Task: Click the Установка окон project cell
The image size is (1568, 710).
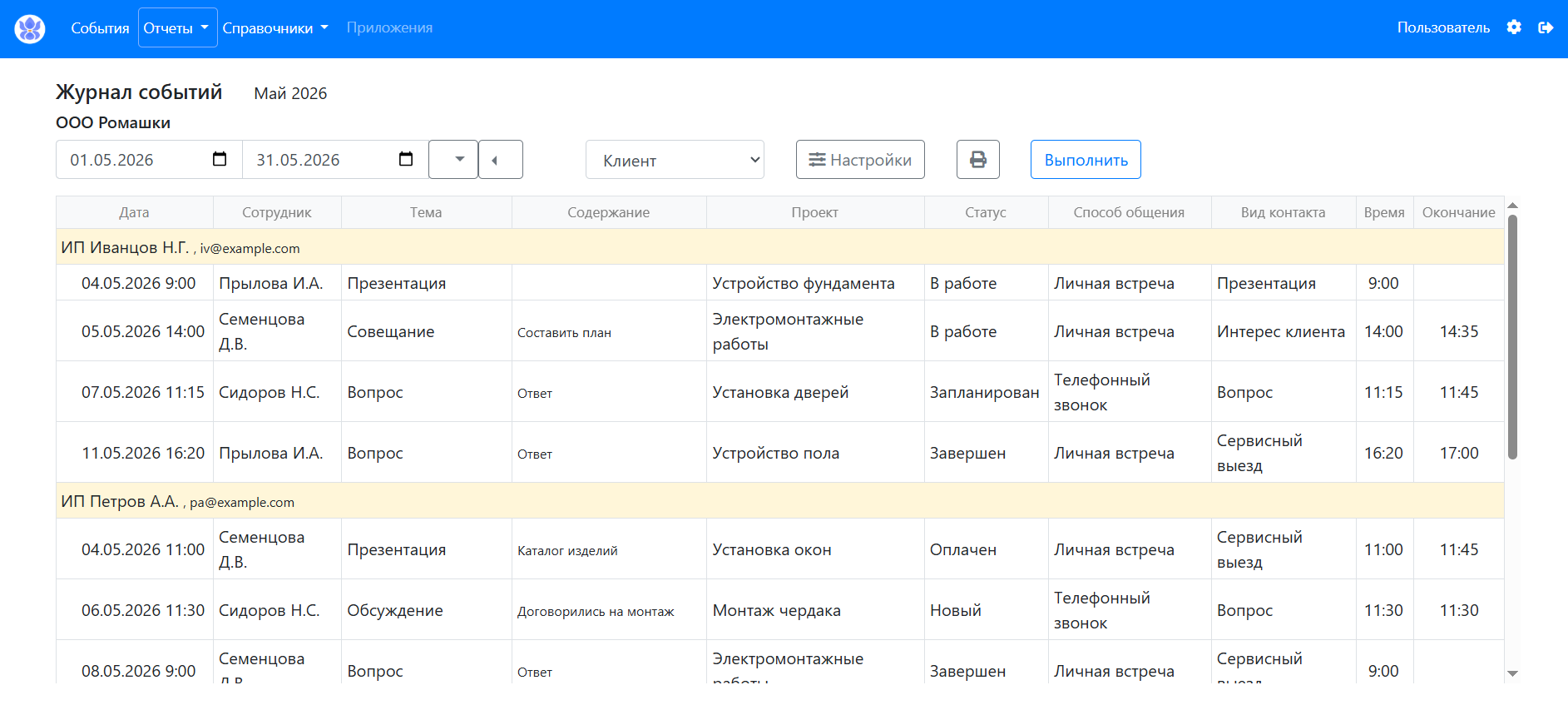Action: (x=815, y=549)
